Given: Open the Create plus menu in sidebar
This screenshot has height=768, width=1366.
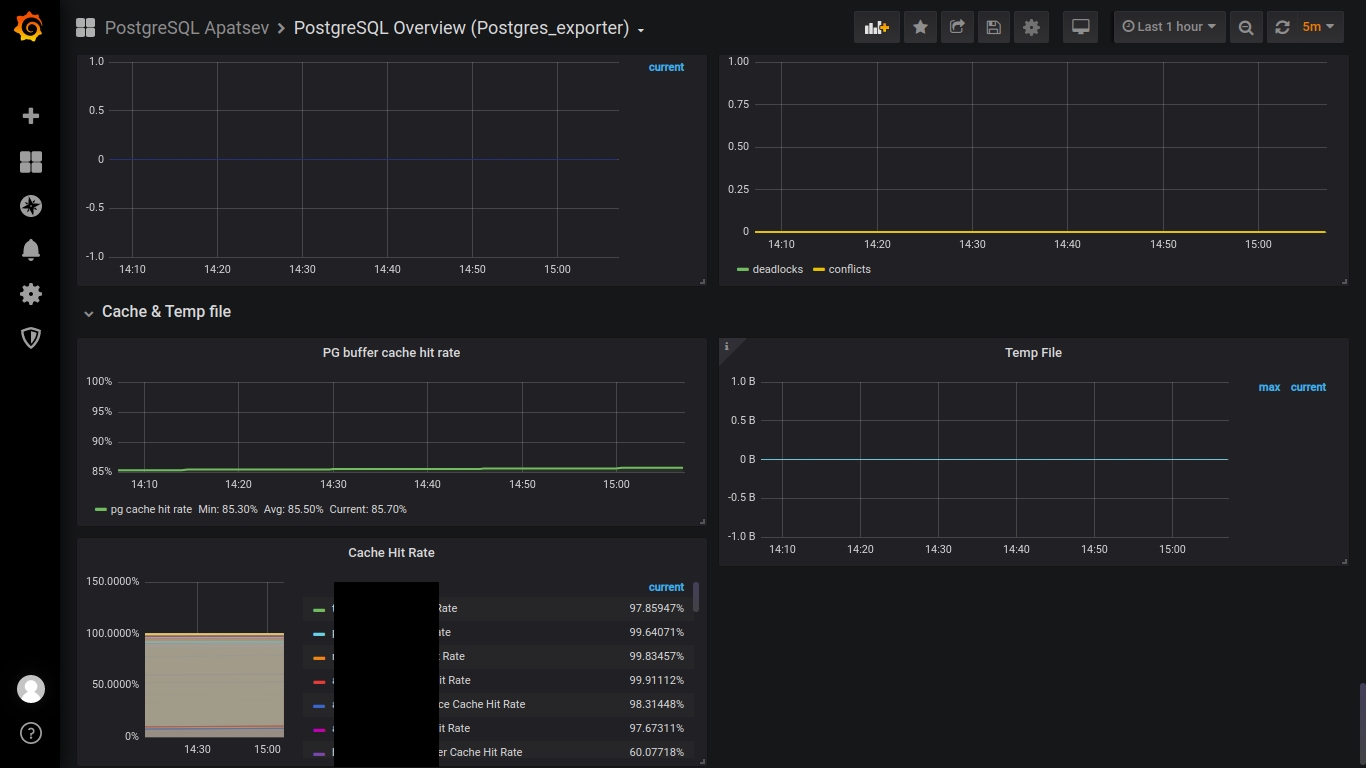Looking at the screenshot, I should [x=31, y=116].
